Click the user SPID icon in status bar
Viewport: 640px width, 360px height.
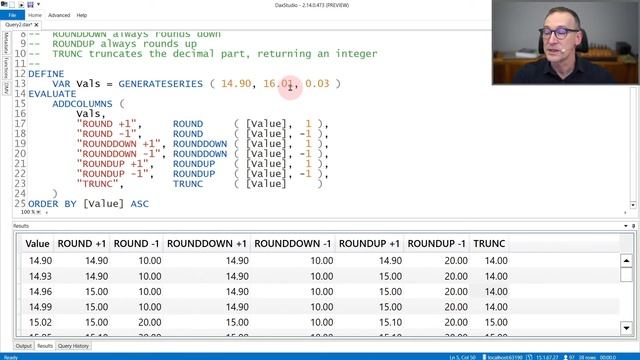click(566, 357)
